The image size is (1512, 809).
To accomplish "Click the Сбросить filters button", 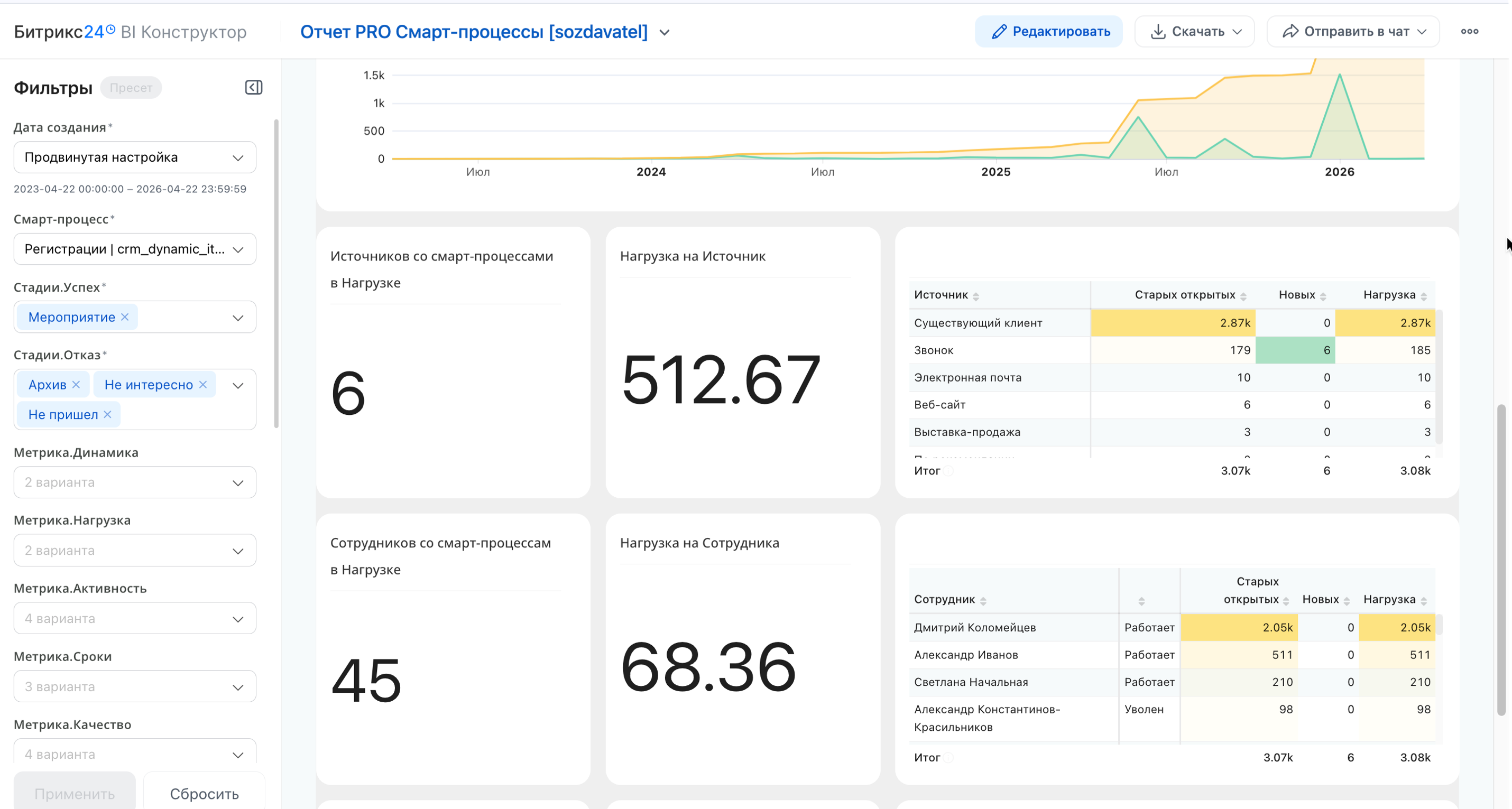I will point(204,793).
